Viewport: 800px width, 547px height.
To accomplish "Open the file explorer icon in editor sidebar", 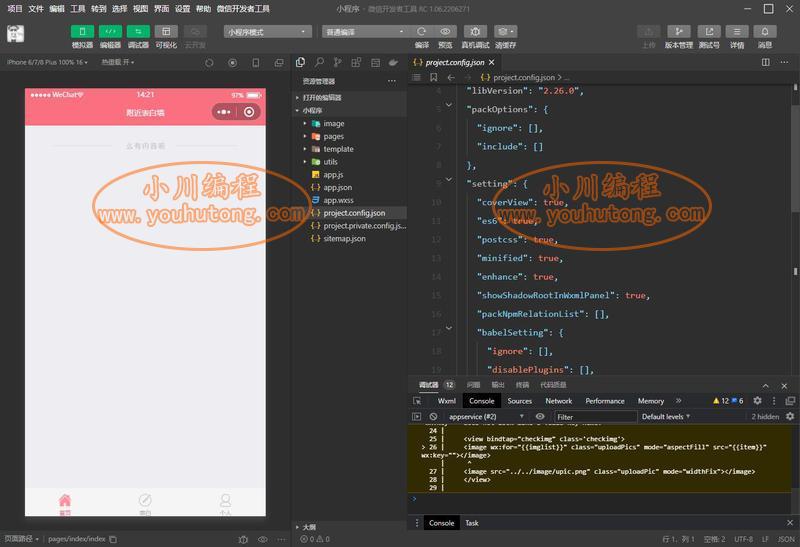I will (301, 62).
